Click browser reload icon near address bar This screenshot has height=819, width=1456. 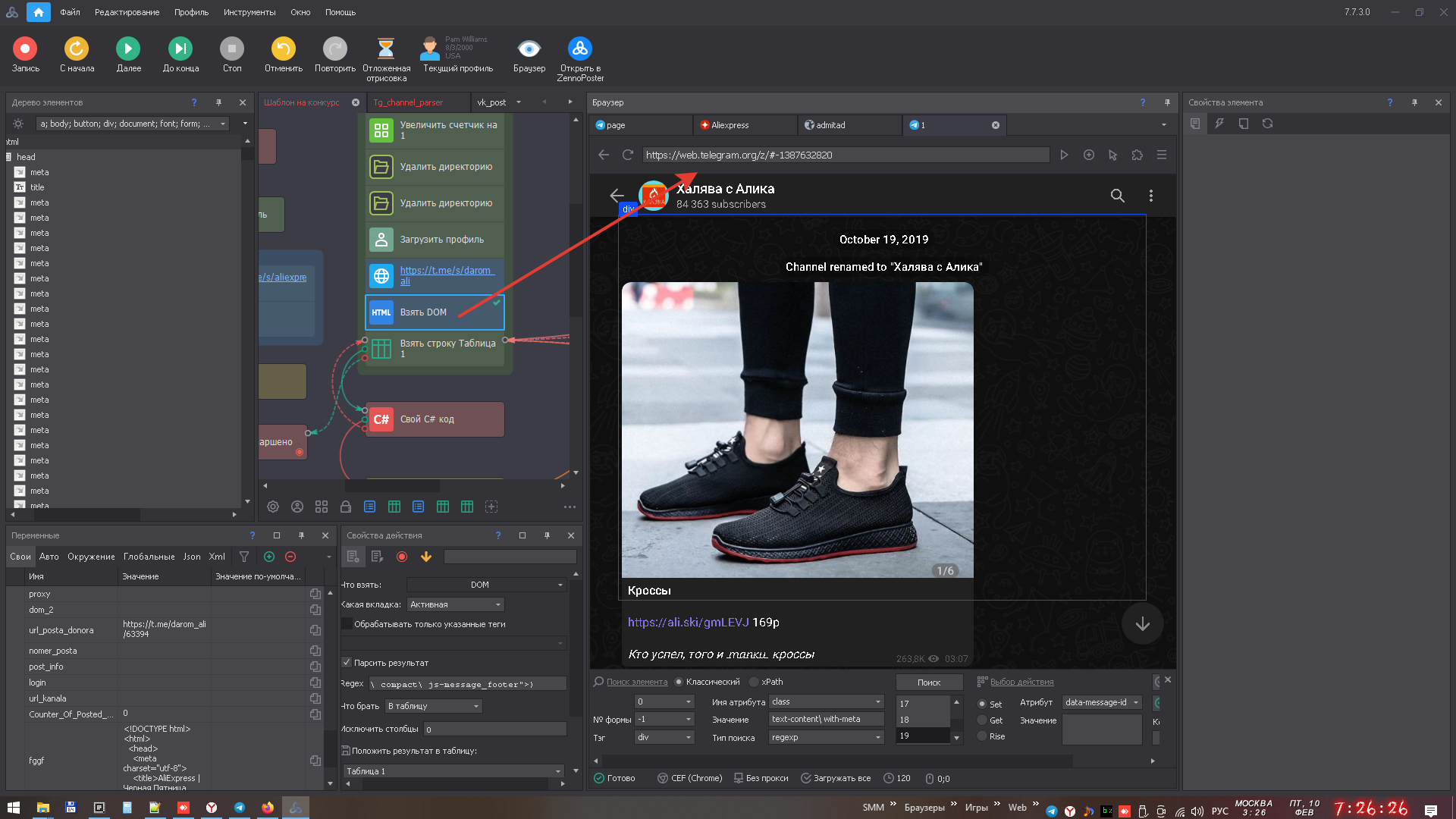(627, 155)
